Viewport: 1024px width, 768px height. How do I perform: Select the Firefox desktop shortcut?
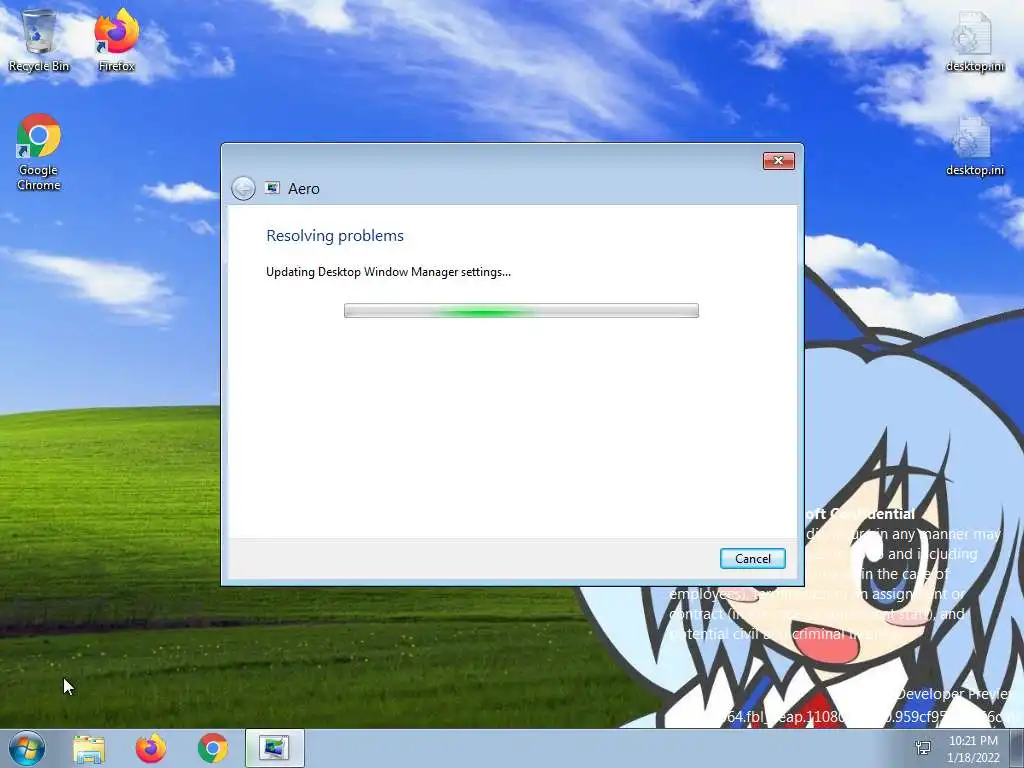(116, 40)
